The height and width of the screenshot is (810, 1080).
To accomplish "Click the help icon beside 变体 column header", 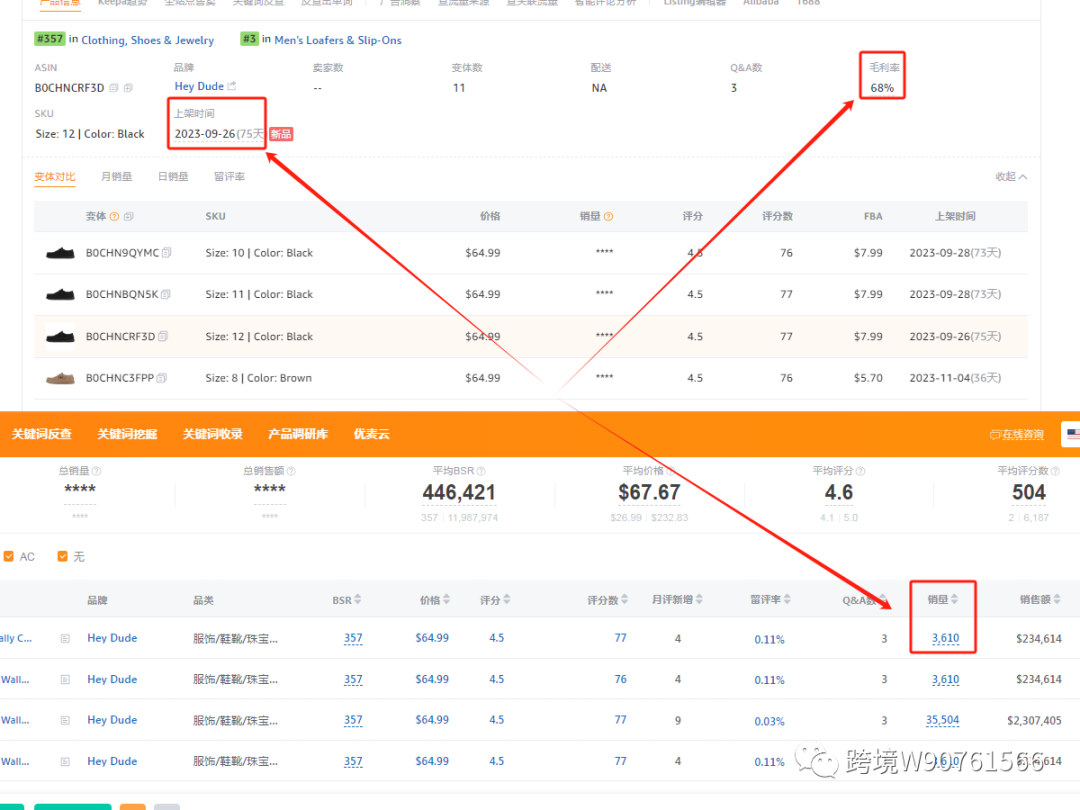I will [114, 216].
